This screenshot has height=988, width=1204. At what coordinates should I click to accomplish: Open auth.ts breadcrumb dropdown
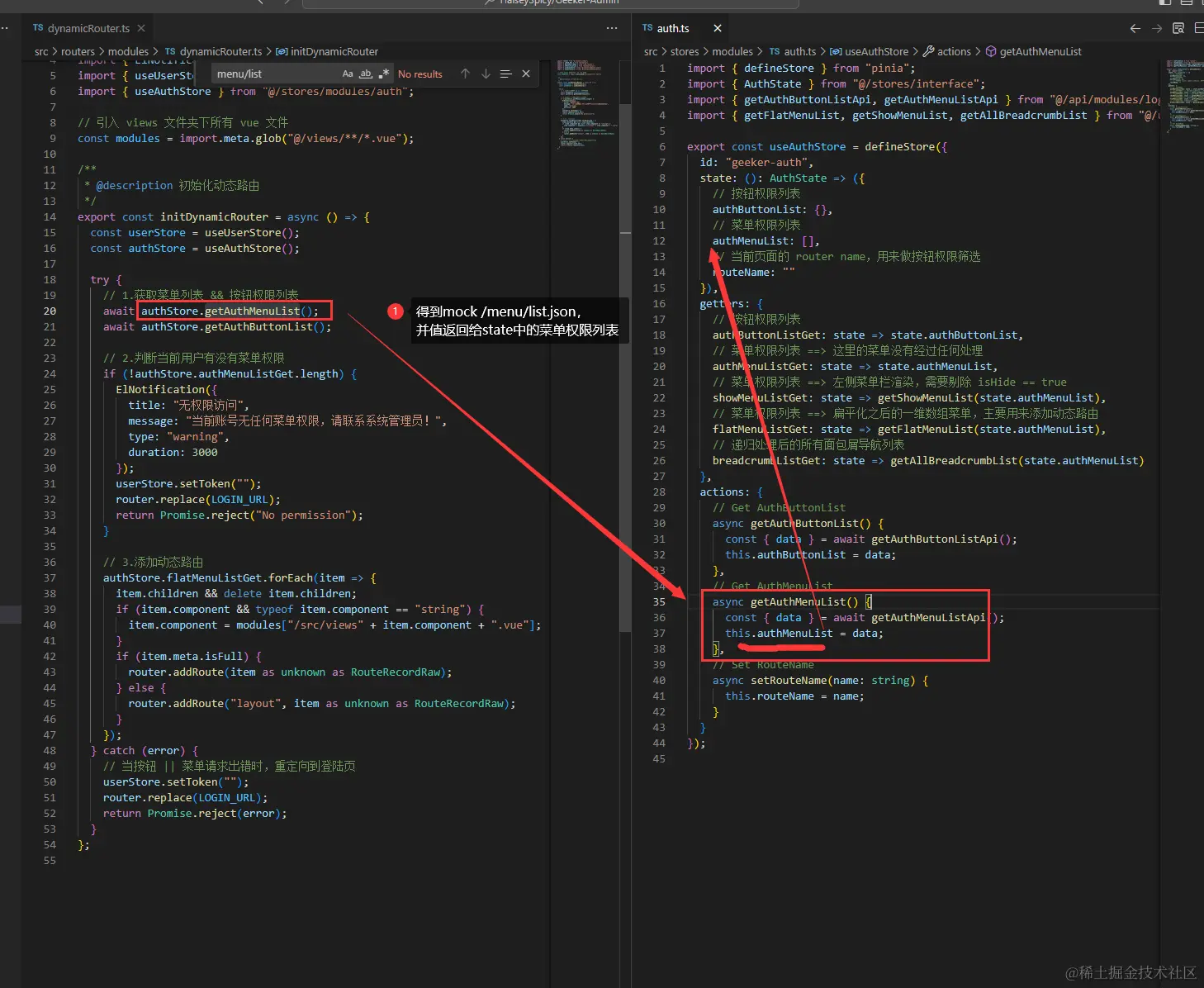(x=793, y=51)
